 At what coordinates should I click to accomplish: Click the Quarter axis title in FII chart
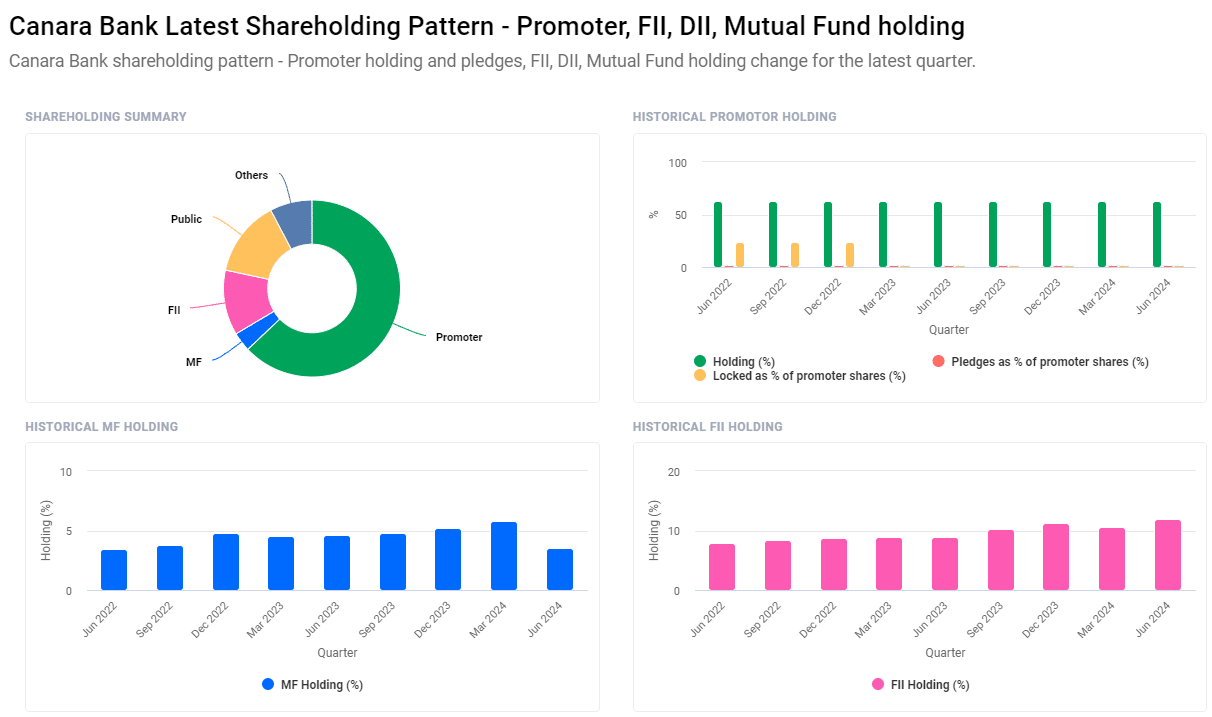point(945,653)
